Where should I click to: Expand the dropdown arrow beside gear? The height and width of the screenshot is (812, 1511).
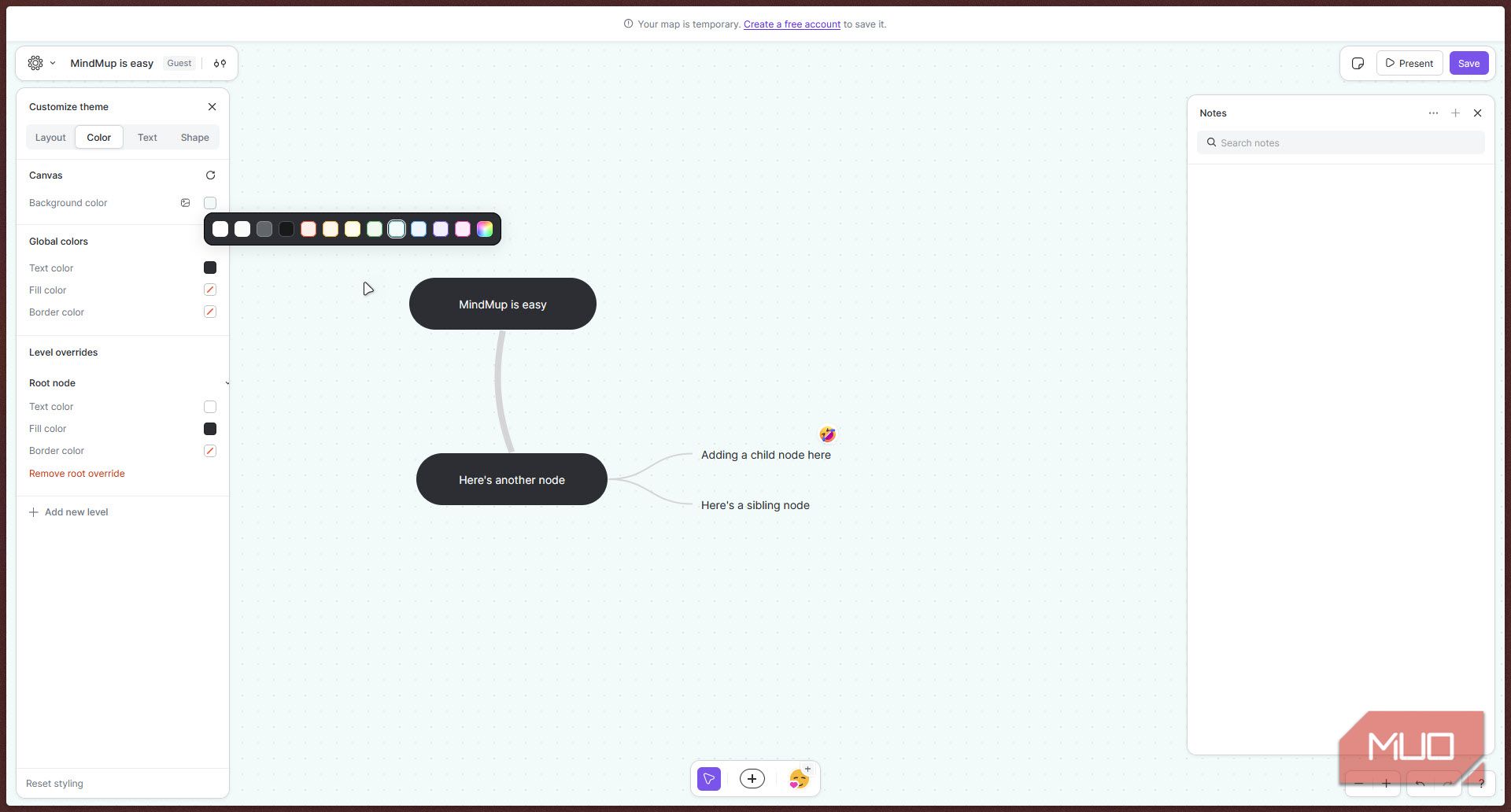[x=53, y=63]
